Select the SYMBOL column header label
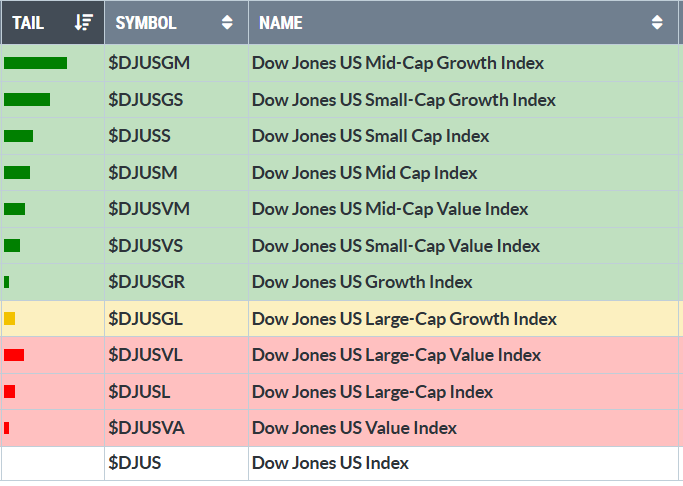This screenshot has height=486, width=683. pos(146,22)
